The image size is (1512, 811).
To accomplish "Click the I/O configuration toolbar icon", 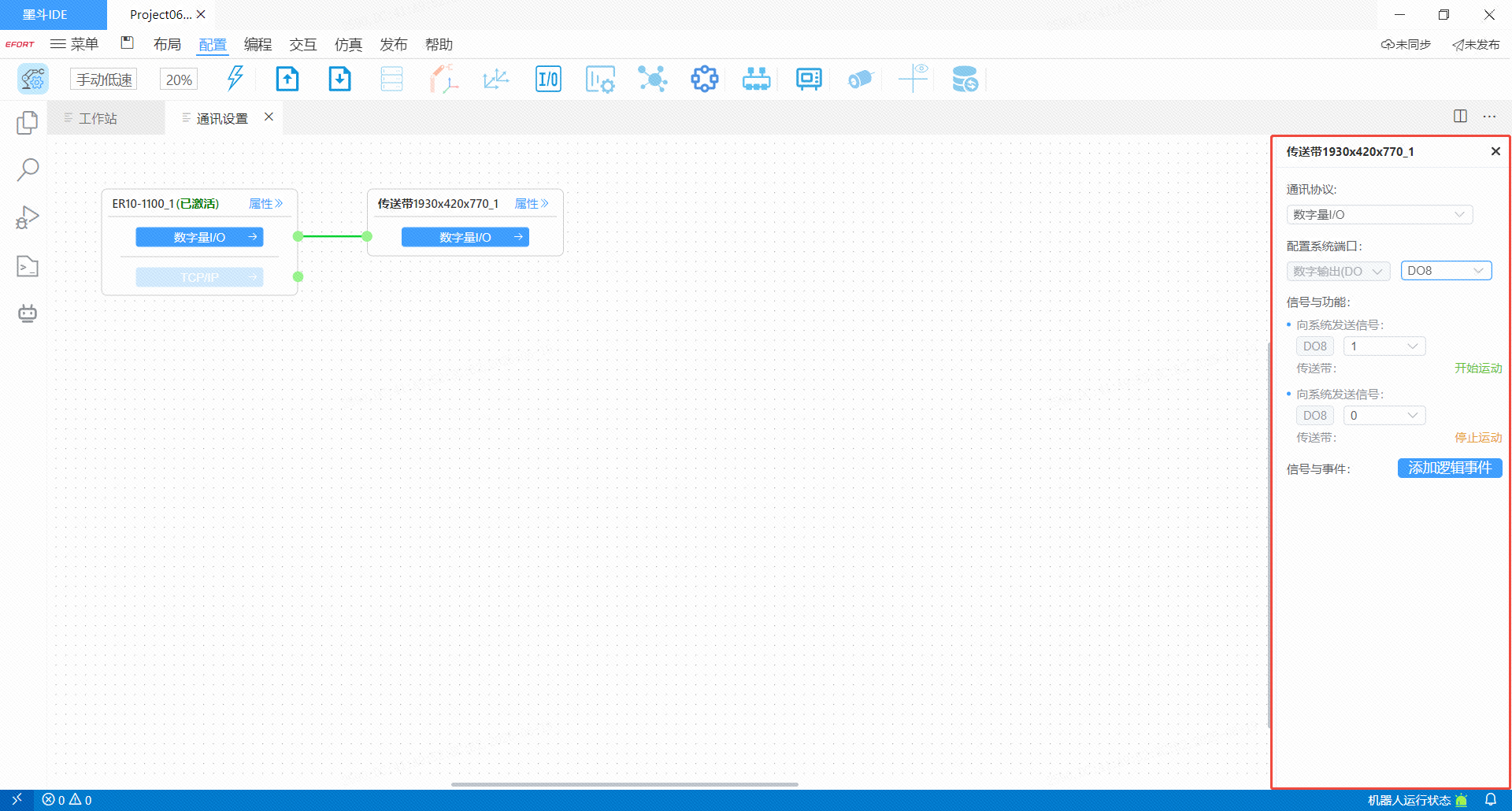I will coord(548,80).
